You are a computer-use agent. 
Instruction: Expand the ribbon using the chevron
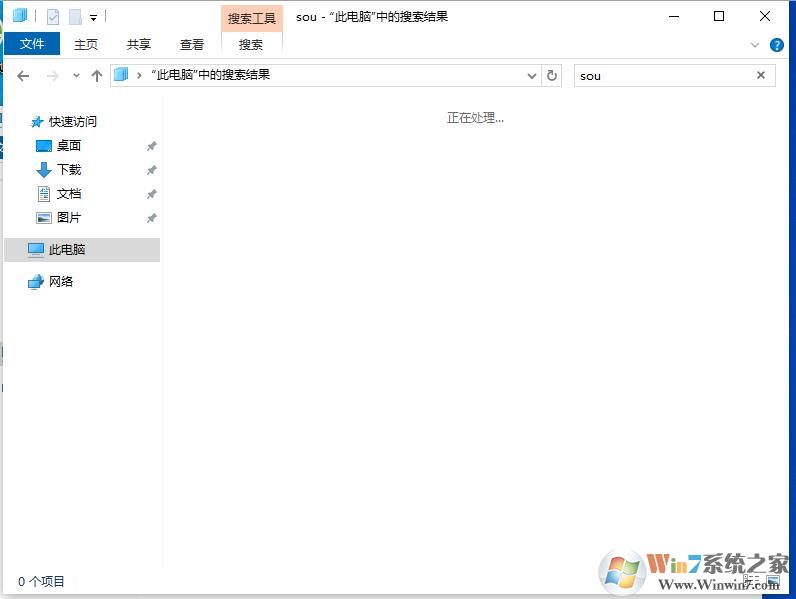(755, 45)
